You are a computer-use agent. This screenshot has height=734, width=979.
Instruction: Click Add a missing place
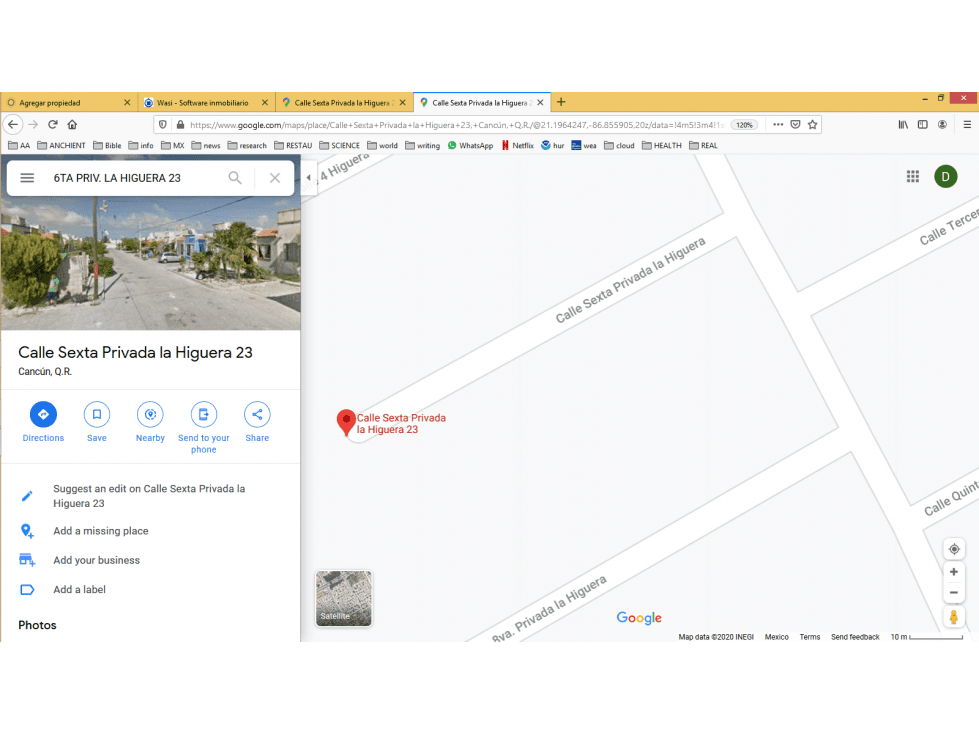pos(101,531)
